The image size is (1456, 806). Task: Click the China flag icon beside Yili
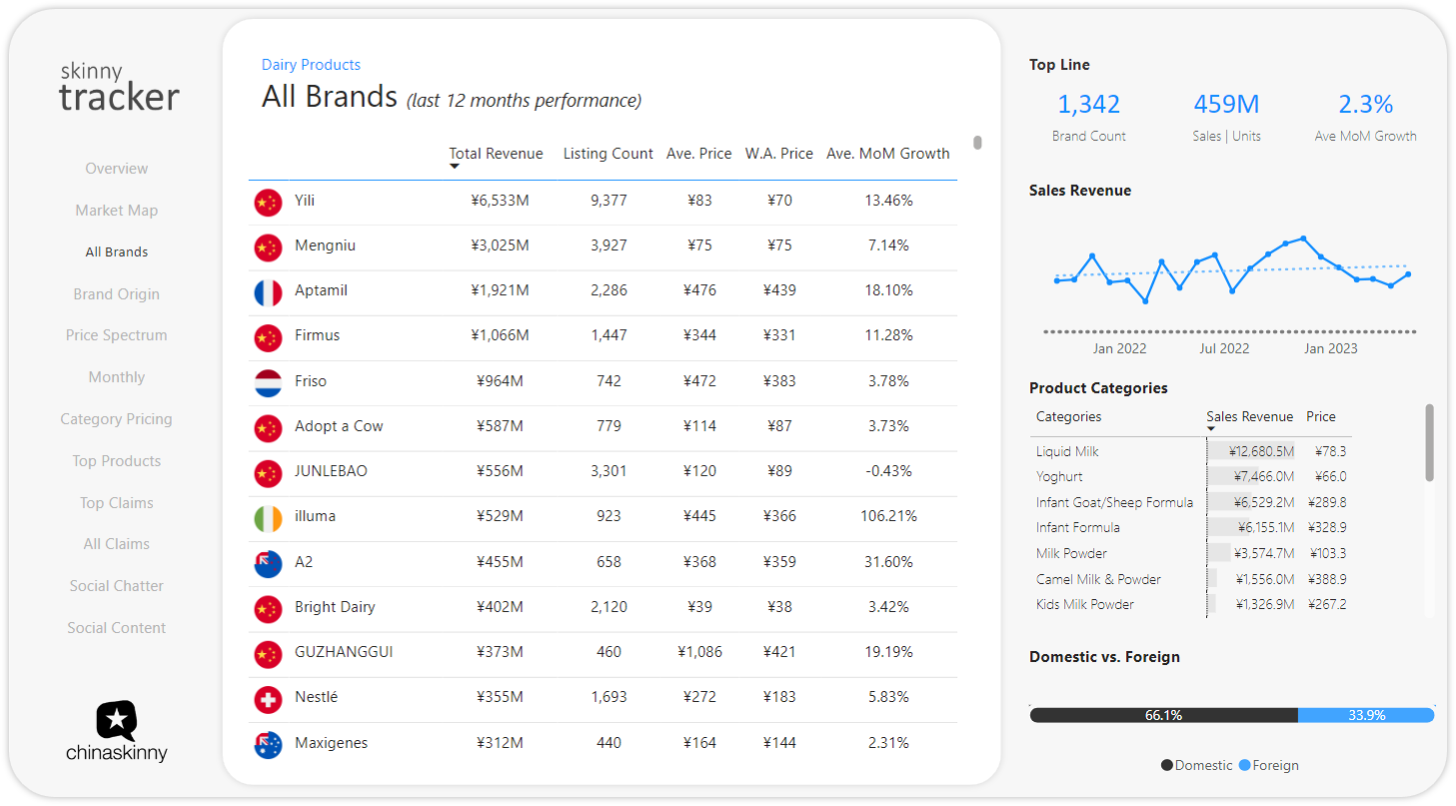268,201
